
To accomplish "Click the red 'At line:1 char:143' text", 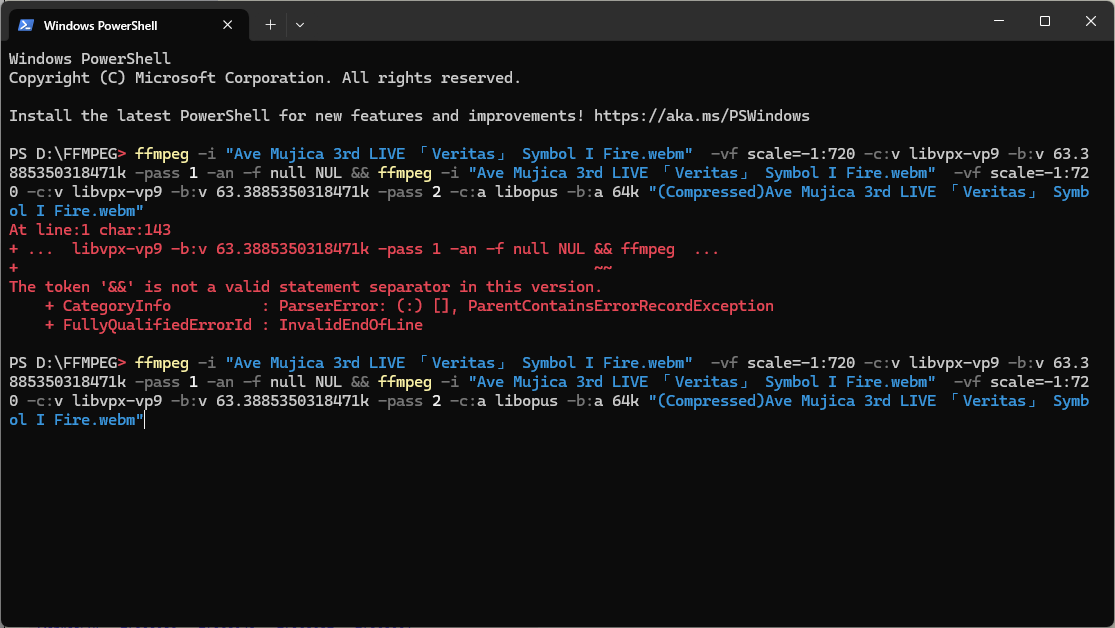I will click(x=90, y=230).
